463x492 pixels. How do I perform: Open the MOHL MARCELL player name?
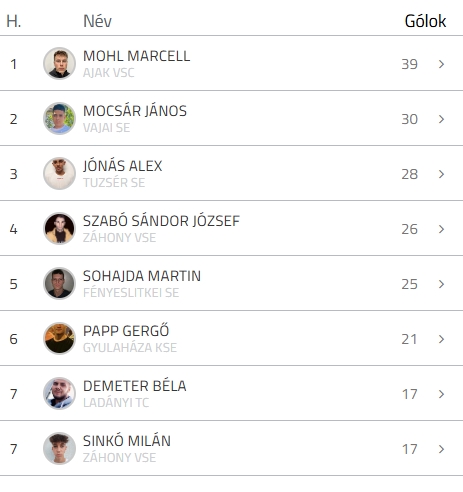click(137, 56)
